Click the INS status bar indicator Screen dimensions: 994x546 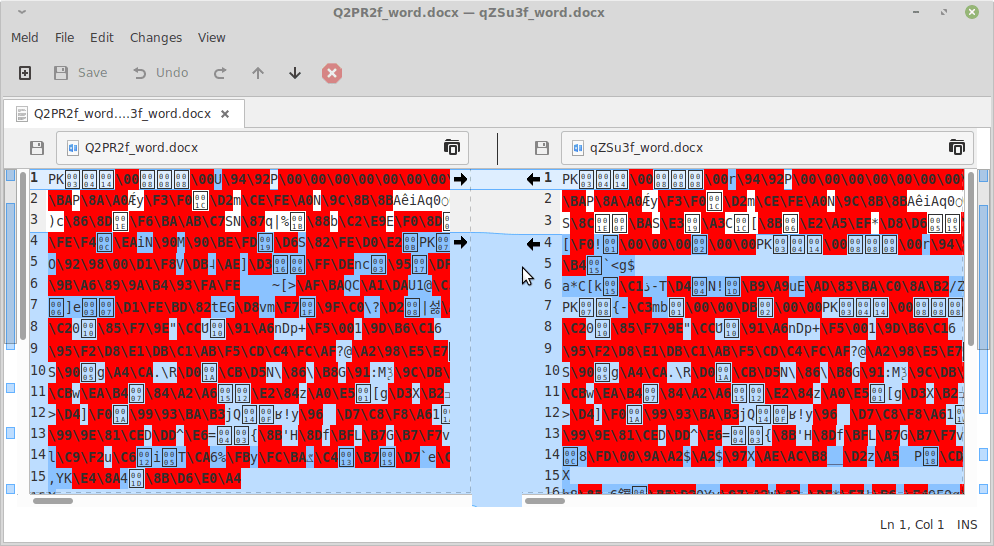pos(967,524)
